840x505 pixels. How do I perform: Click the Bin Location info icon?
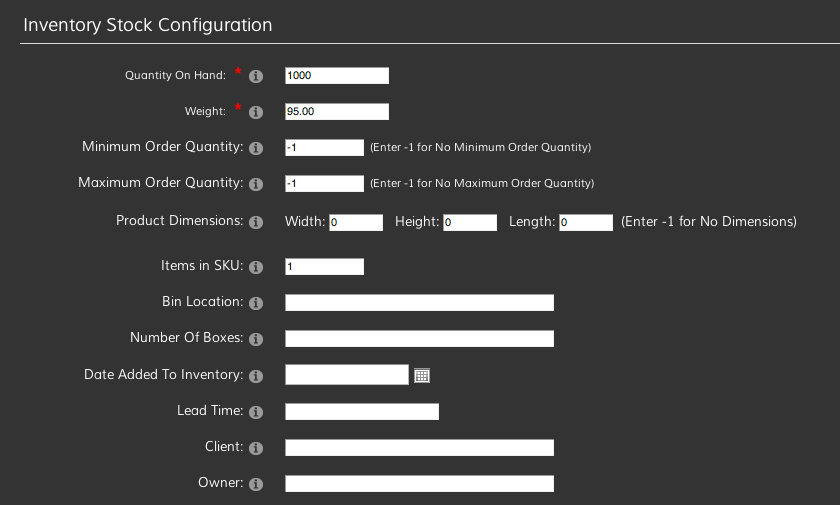(256, 303)
